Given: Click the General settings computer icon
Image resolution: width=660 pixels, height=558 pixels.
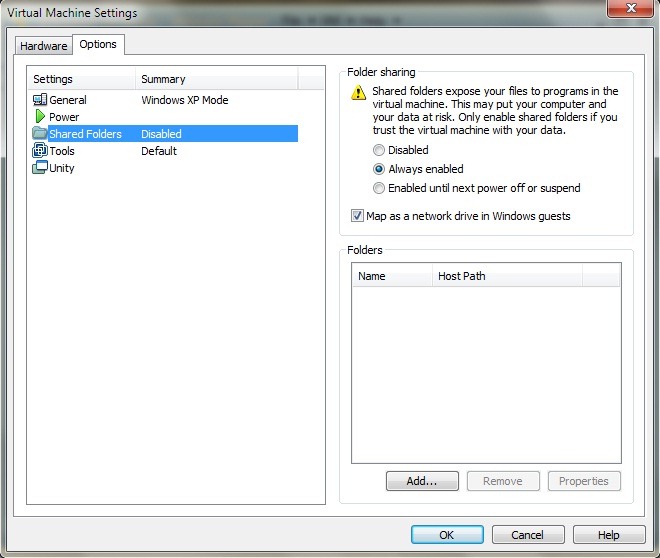Looking at the screenshot, I should (40, 100).
